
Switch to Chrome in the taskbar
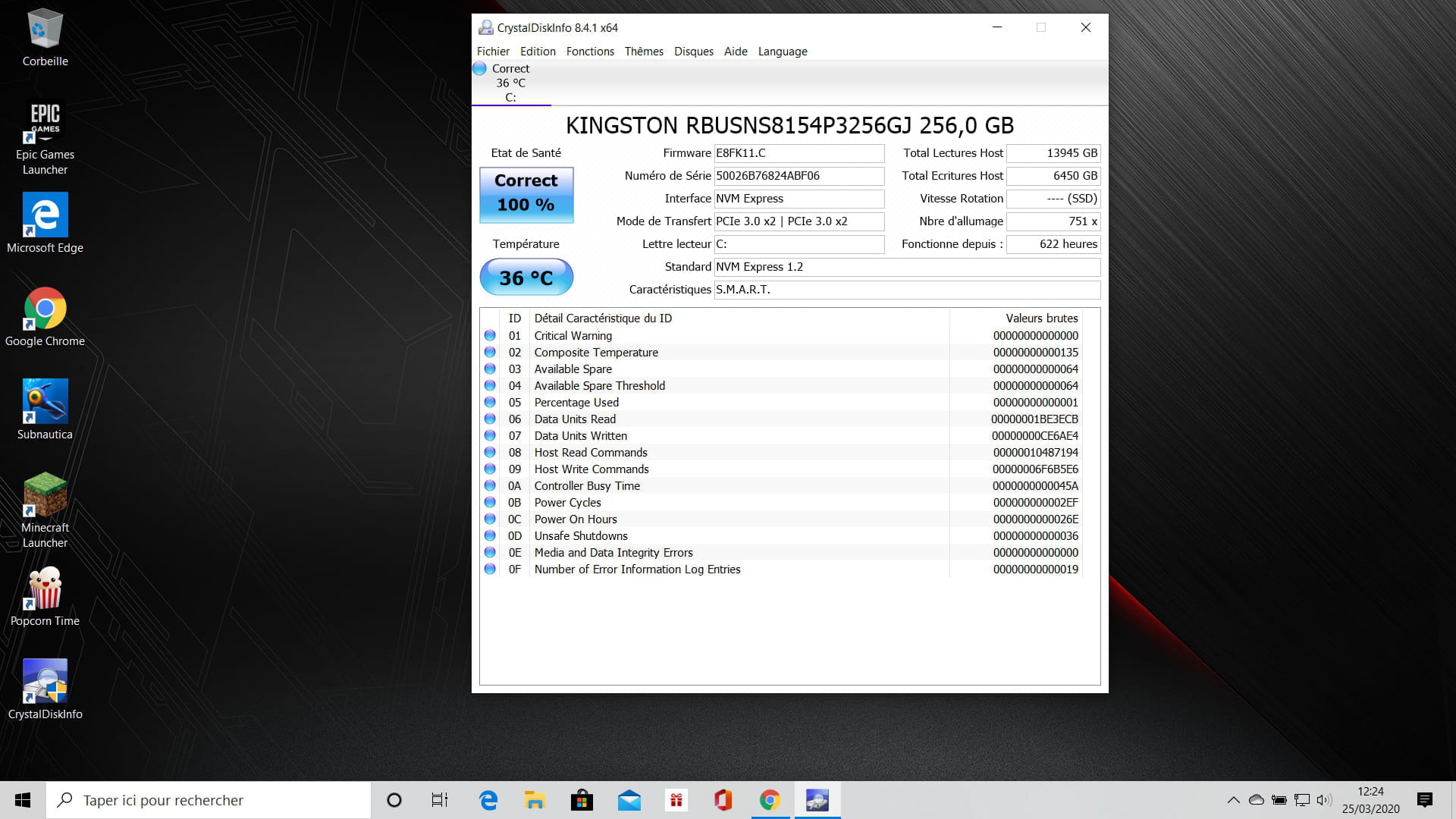coord(770,800)
